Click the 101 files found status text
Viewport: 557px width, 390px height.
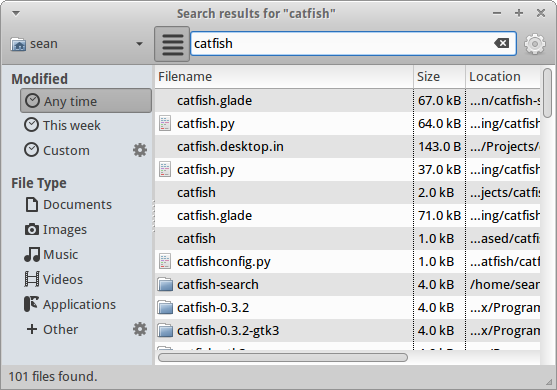tap(53, 377)
